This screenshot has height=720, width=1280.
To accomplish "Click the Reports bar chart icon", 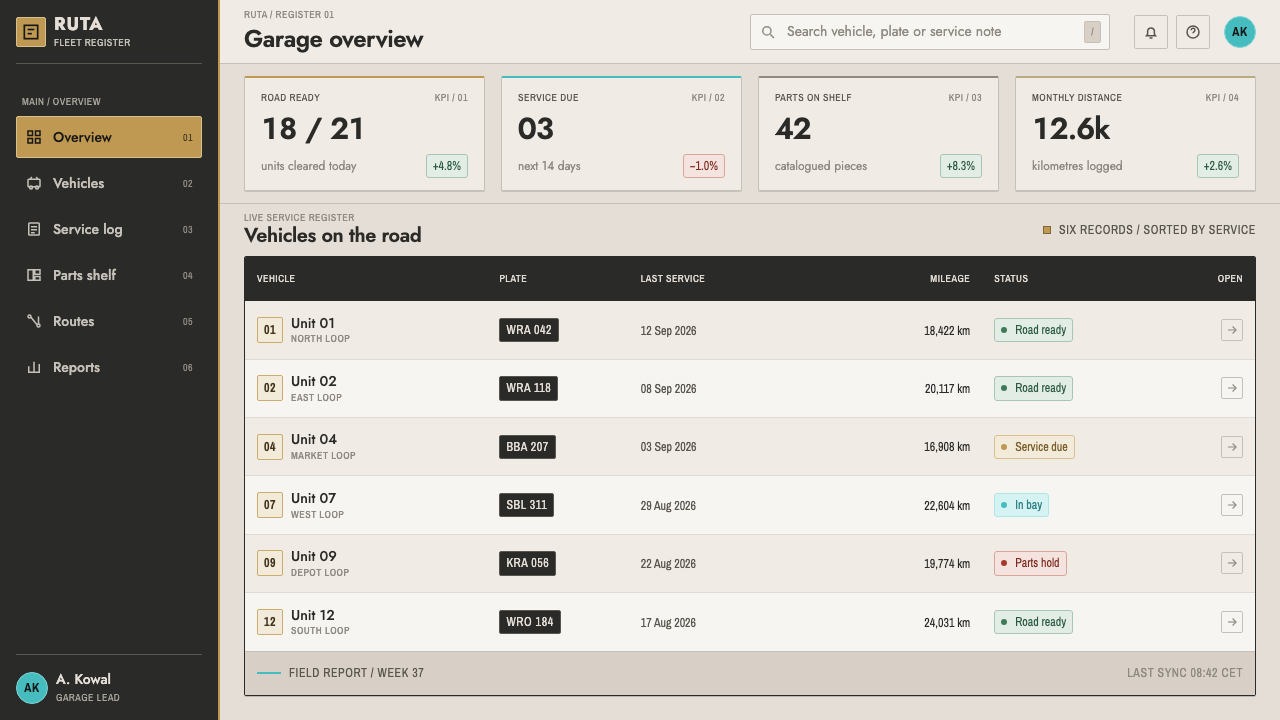I will pos(34,367).
